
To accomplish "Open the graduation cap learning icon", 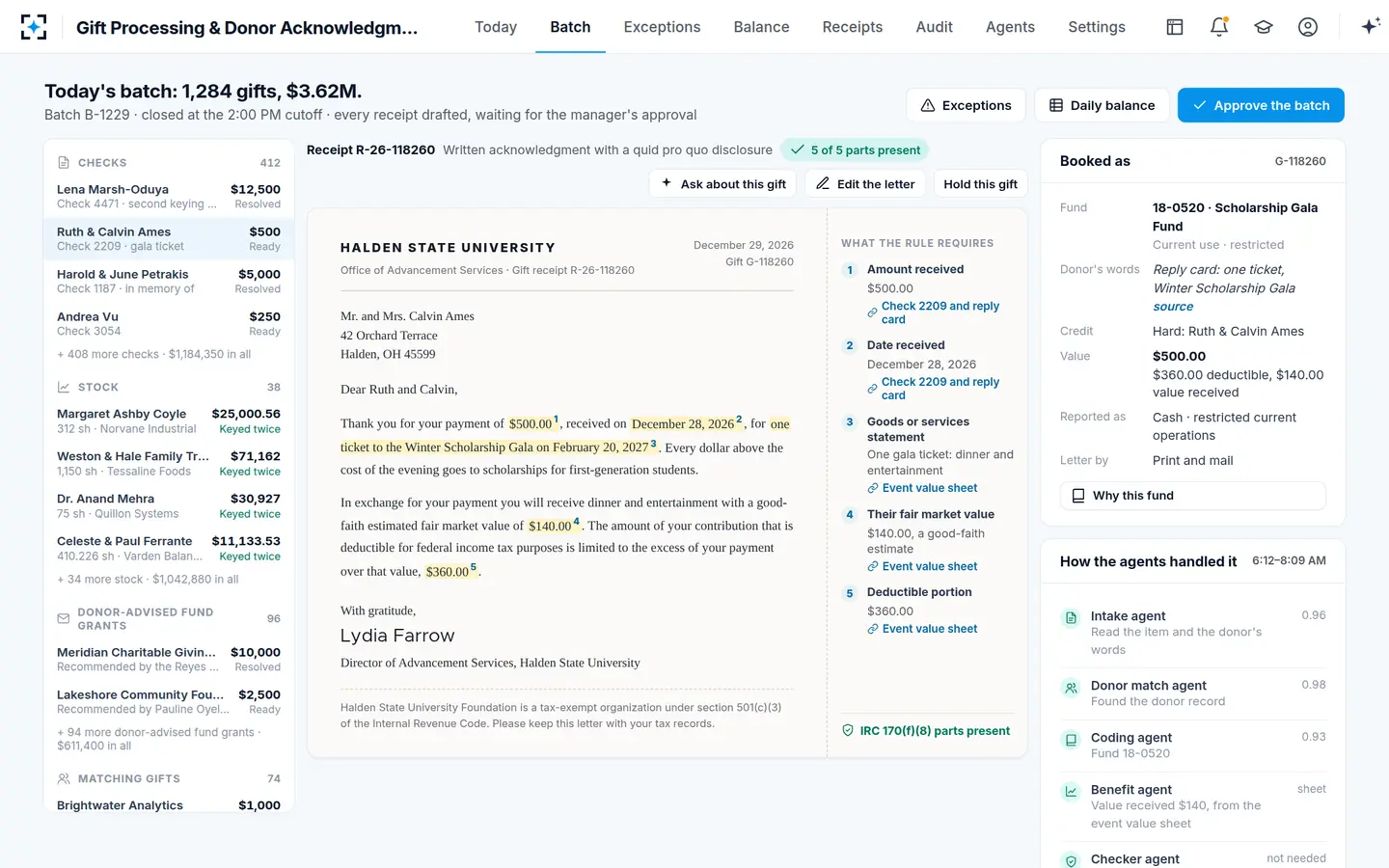I will tap(1264, 27).
